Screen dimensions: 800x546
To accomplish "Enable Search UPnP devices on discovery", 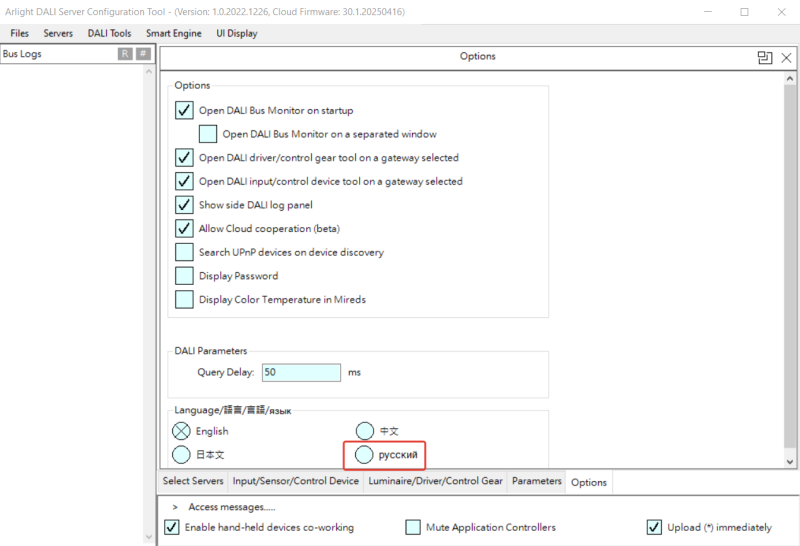I will (184, 252).
